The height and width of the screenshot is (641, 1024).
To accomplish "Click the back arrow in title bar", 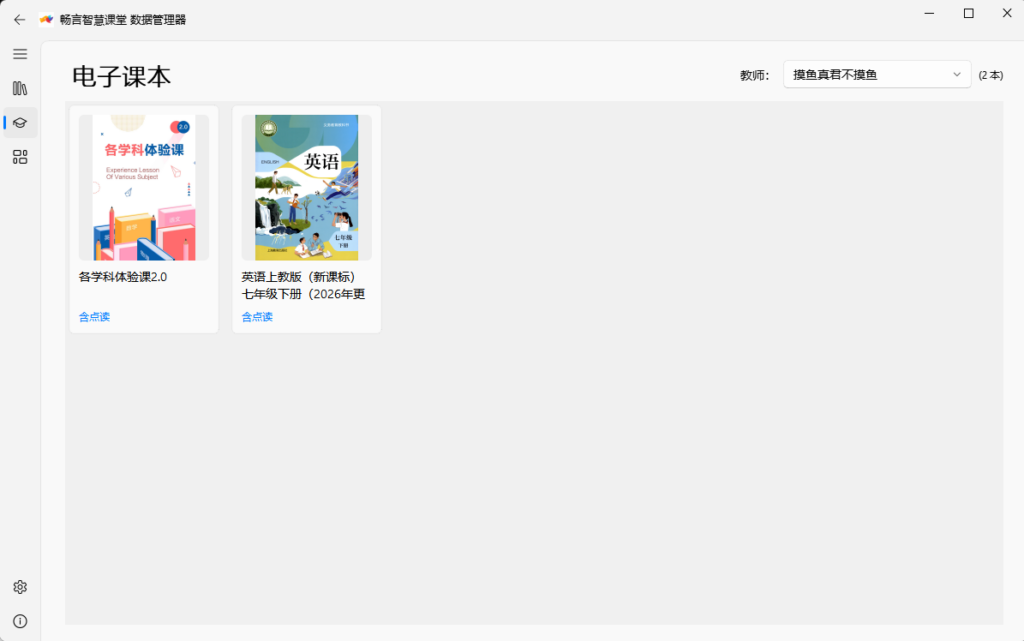I will 20,20.
